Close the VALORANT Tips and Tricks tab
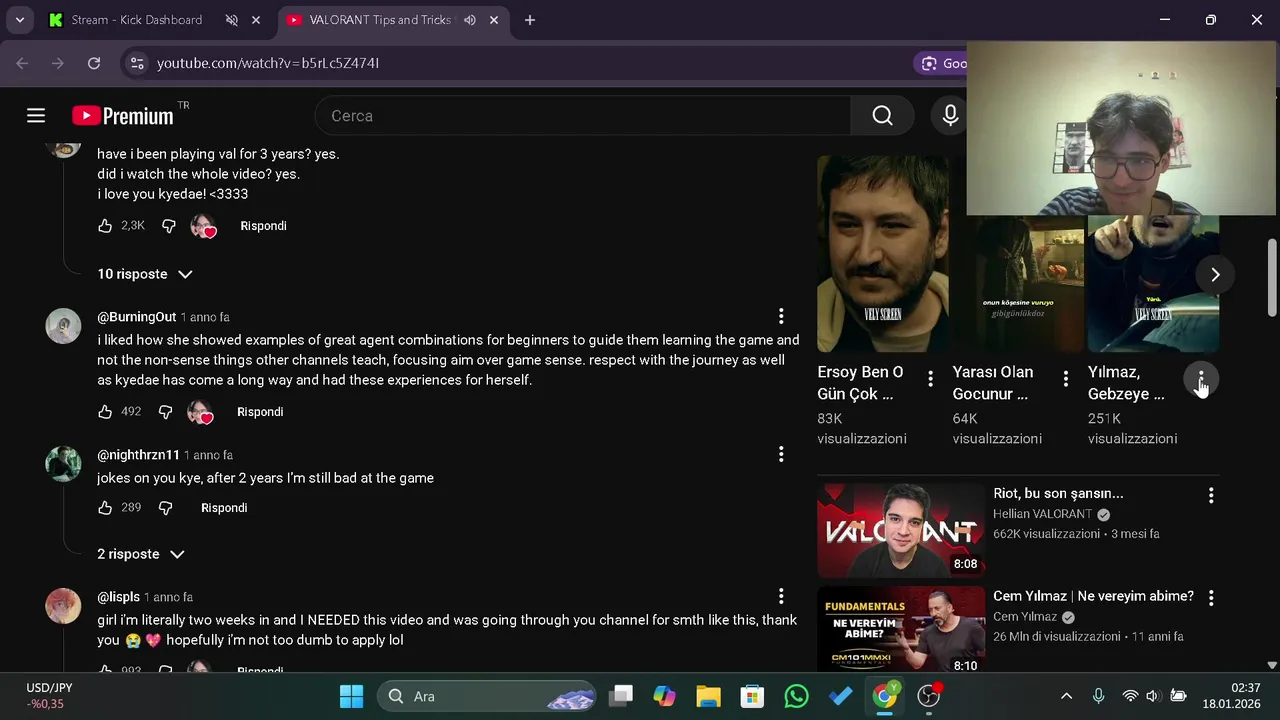 click(x=493, y=20)
